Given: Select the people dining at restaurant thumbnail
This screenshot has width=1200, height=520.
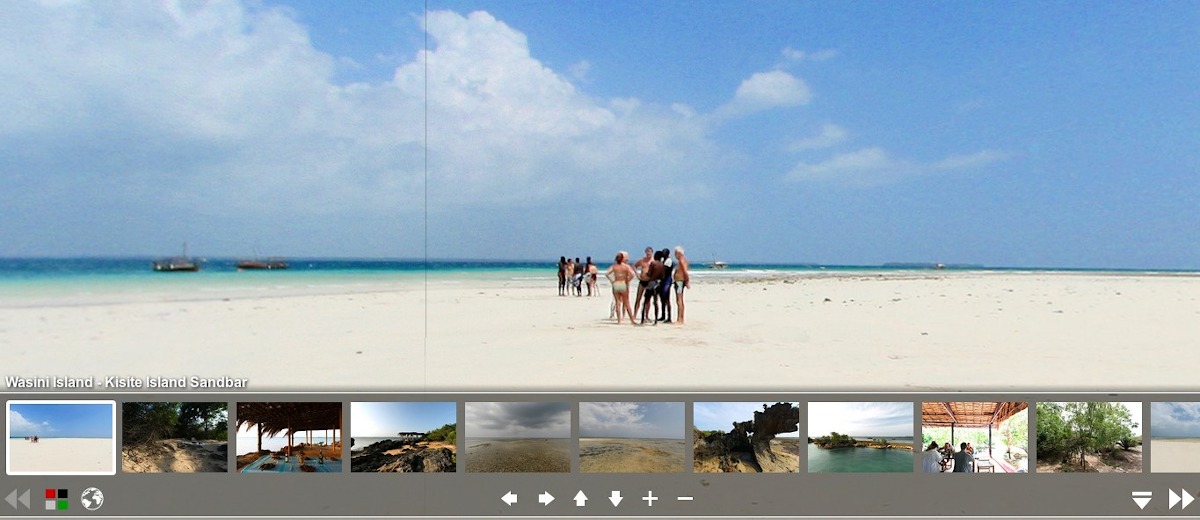Looking at the screenshot, I should coord(974,437).
